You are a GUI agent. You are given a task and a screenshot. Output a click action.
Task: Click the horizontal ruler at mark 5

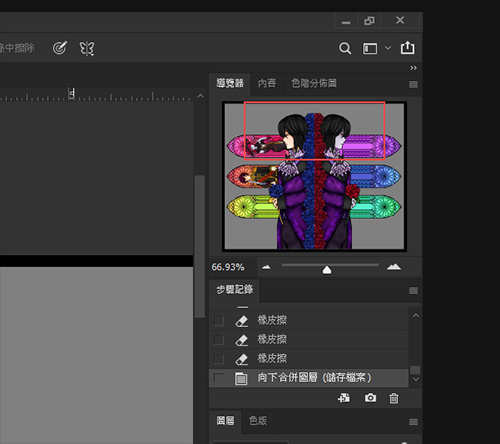point(71,94)
